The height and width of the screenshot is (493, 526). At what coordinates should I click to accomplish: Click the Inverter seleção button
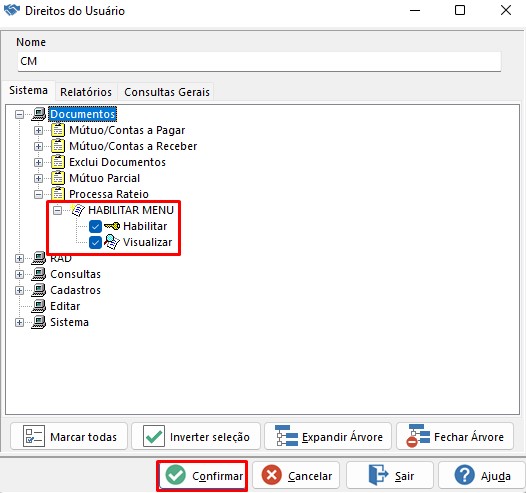pyautogui.click(x=196, y=436)
